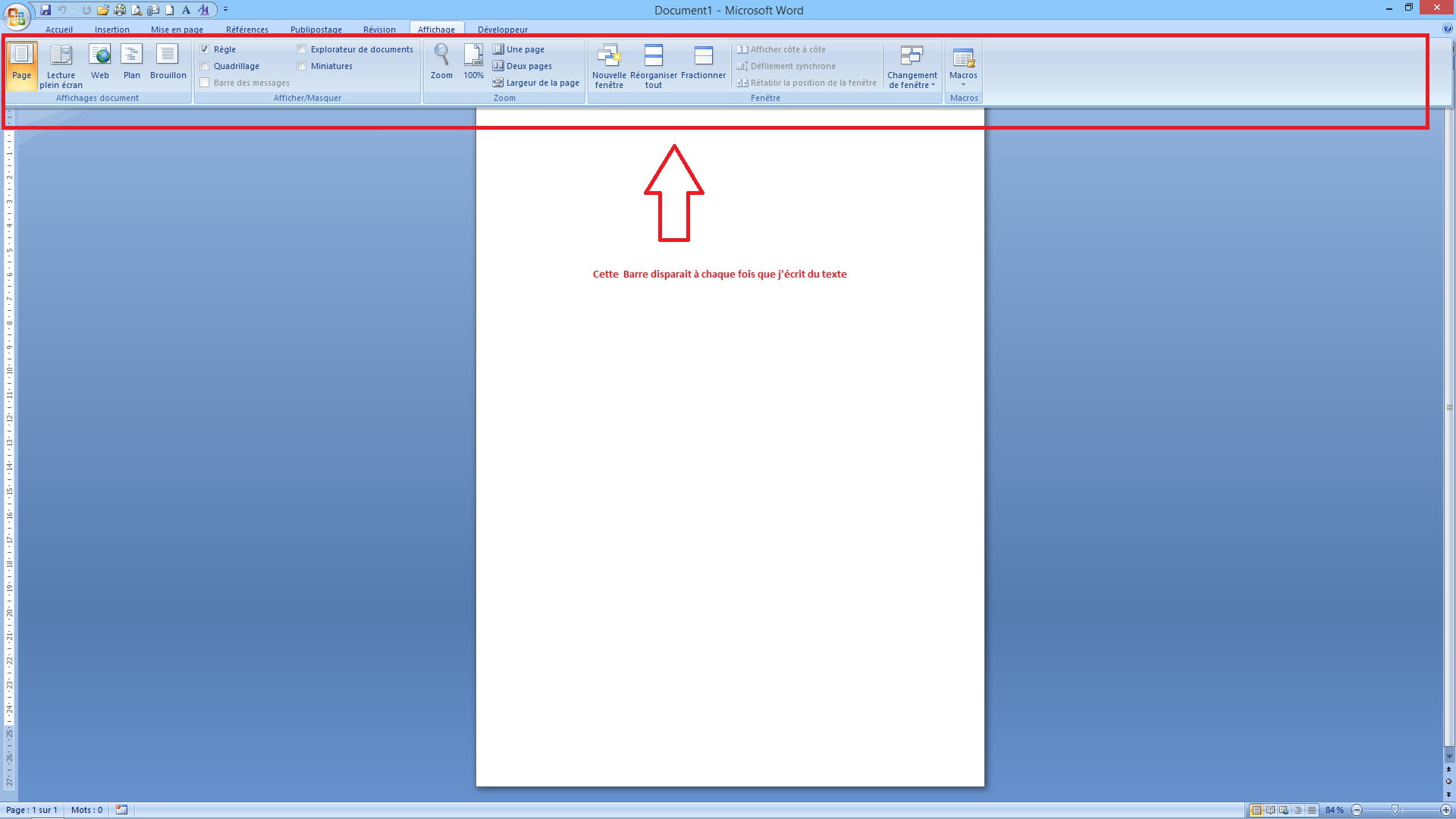This screenshot has width=1456, height=819.
Task: Switch to Web layout view
Action: coord(99,62)
